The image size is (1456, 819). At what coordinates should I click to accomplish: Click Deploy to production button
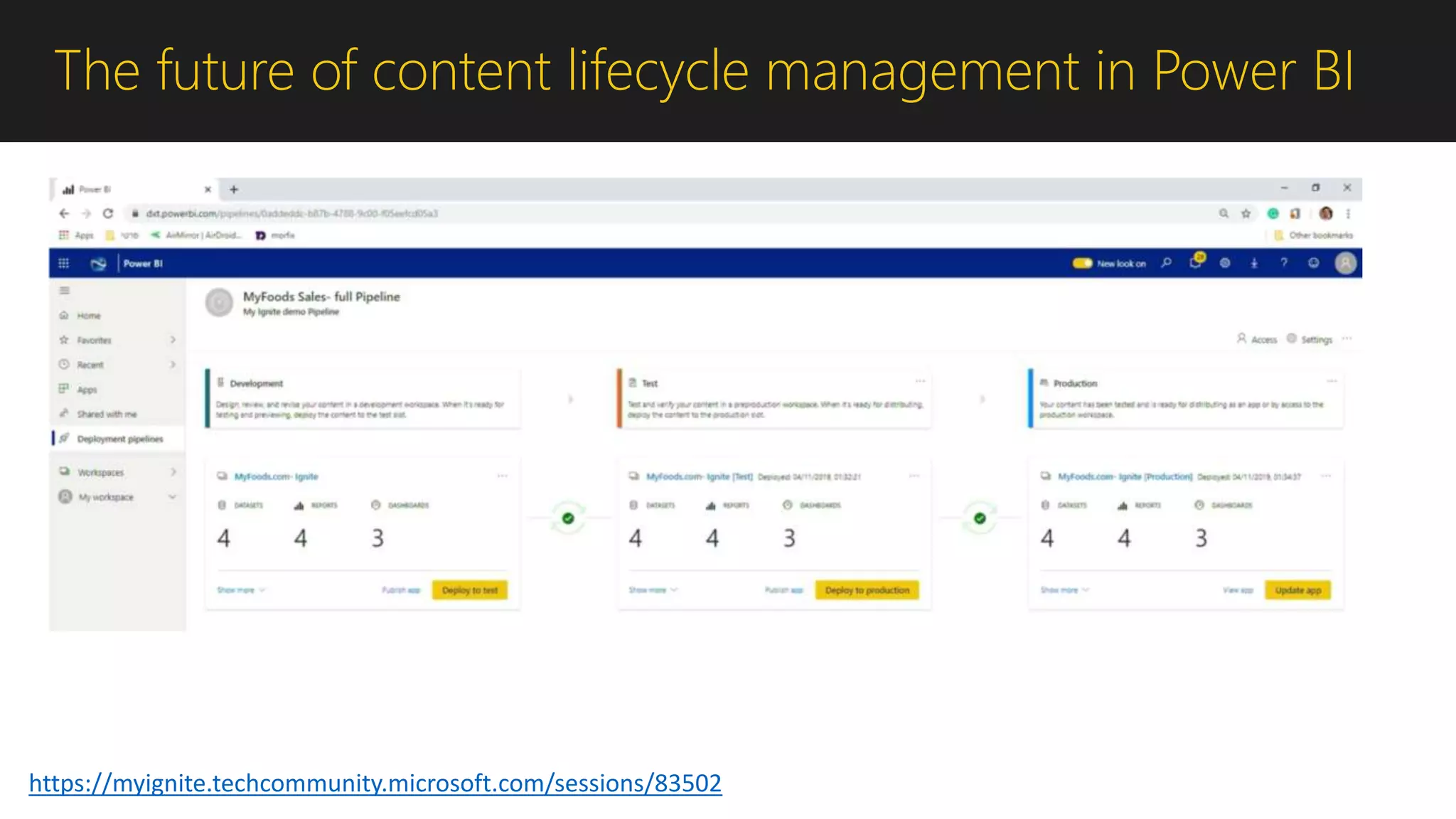(867, 590)
